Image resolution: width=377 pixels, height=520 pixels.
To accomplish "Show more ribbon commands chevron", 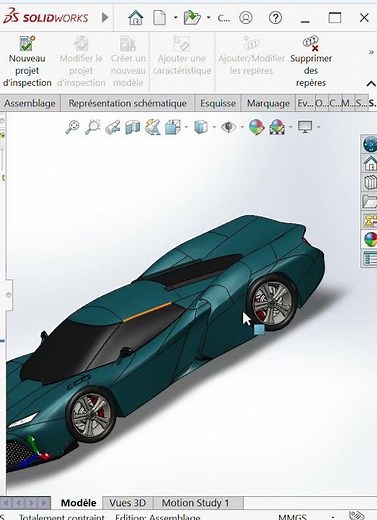I will click(x=371, y=52).
